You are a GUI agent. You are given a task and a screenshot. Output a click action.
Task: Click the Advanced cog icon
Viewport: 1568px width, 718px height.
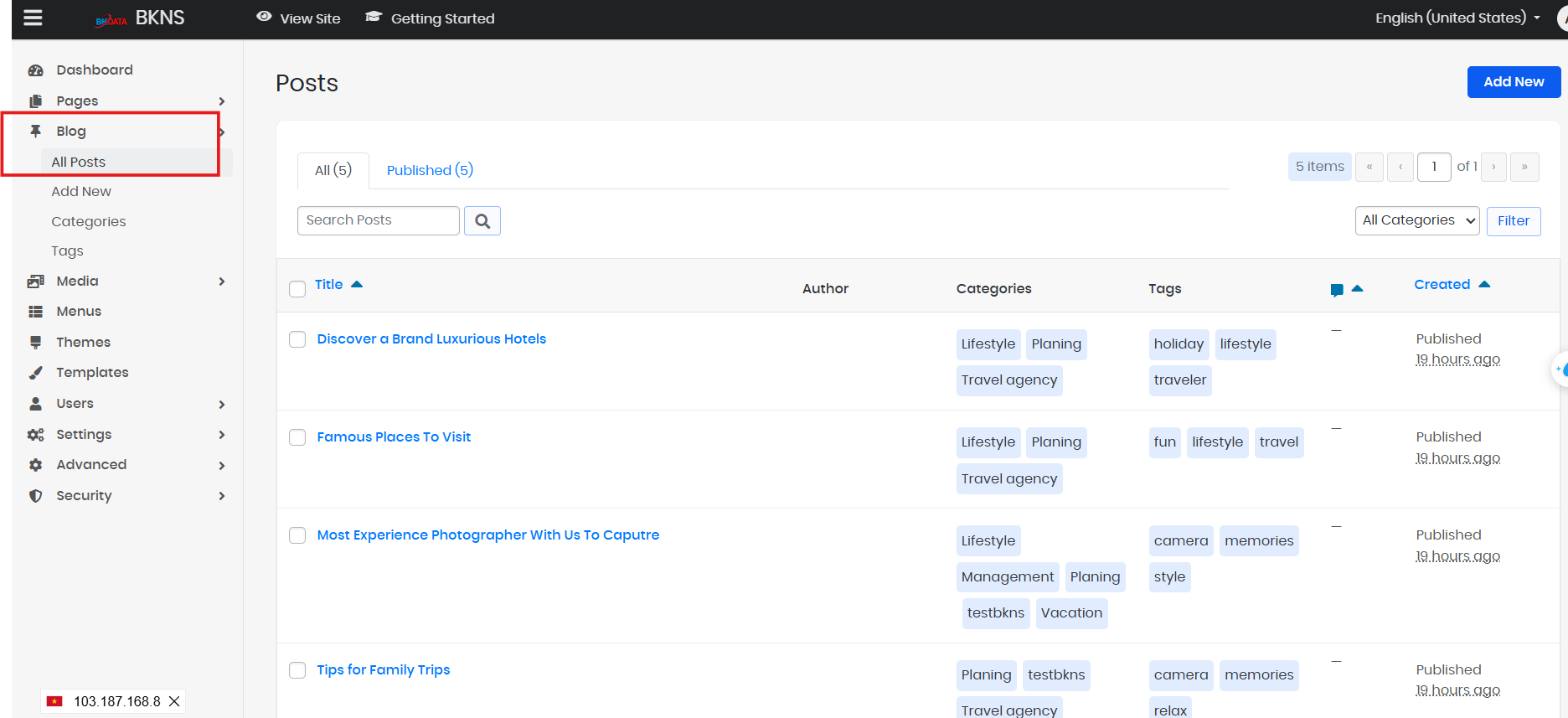point(35,465)
